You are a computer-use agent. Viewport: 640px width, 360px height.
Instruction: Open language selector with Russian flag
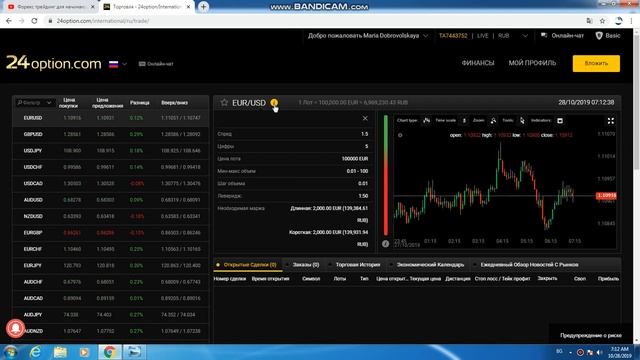point(118,64)
